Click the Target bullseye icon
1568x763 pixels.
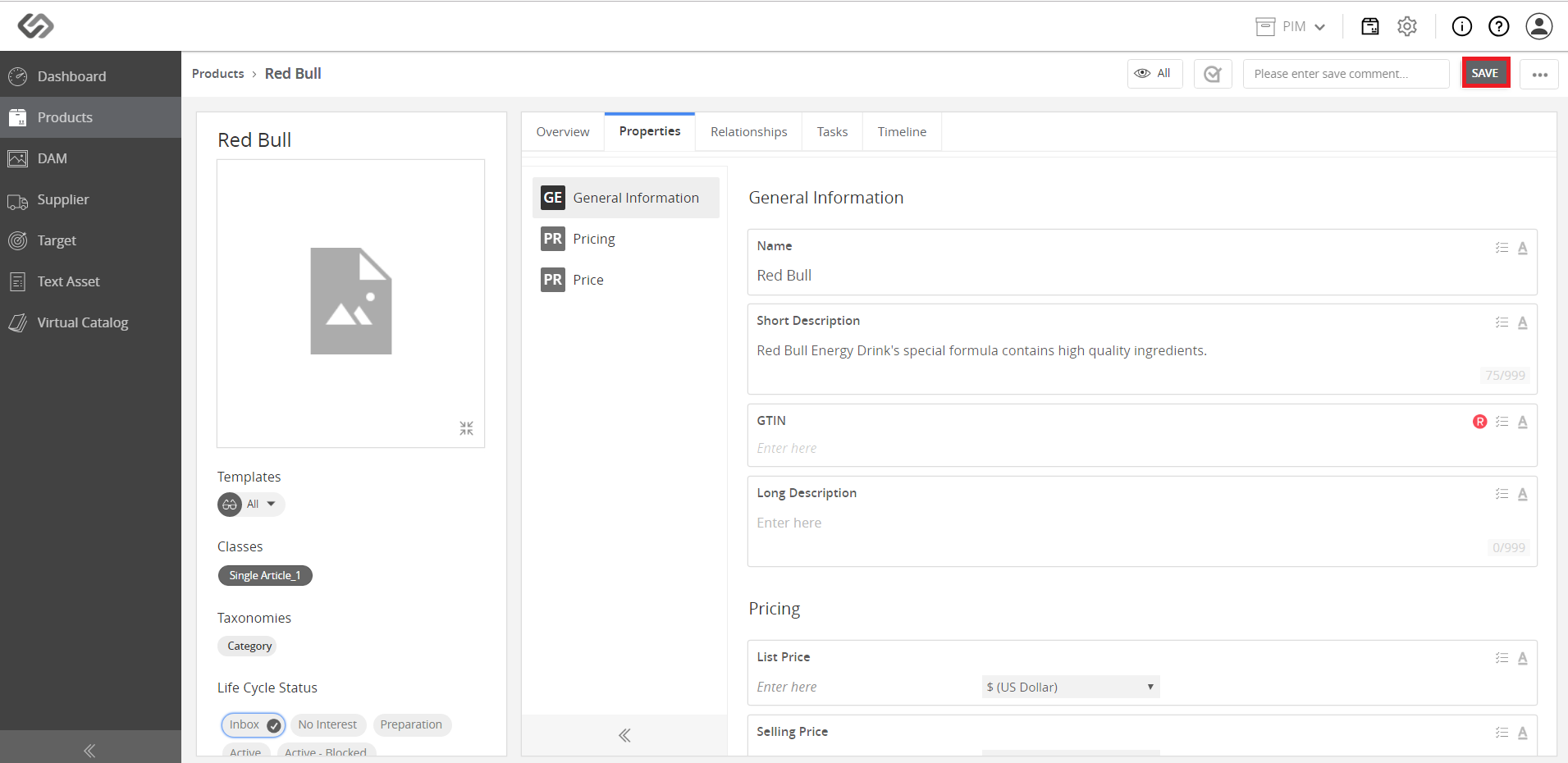tap(18, 240)
